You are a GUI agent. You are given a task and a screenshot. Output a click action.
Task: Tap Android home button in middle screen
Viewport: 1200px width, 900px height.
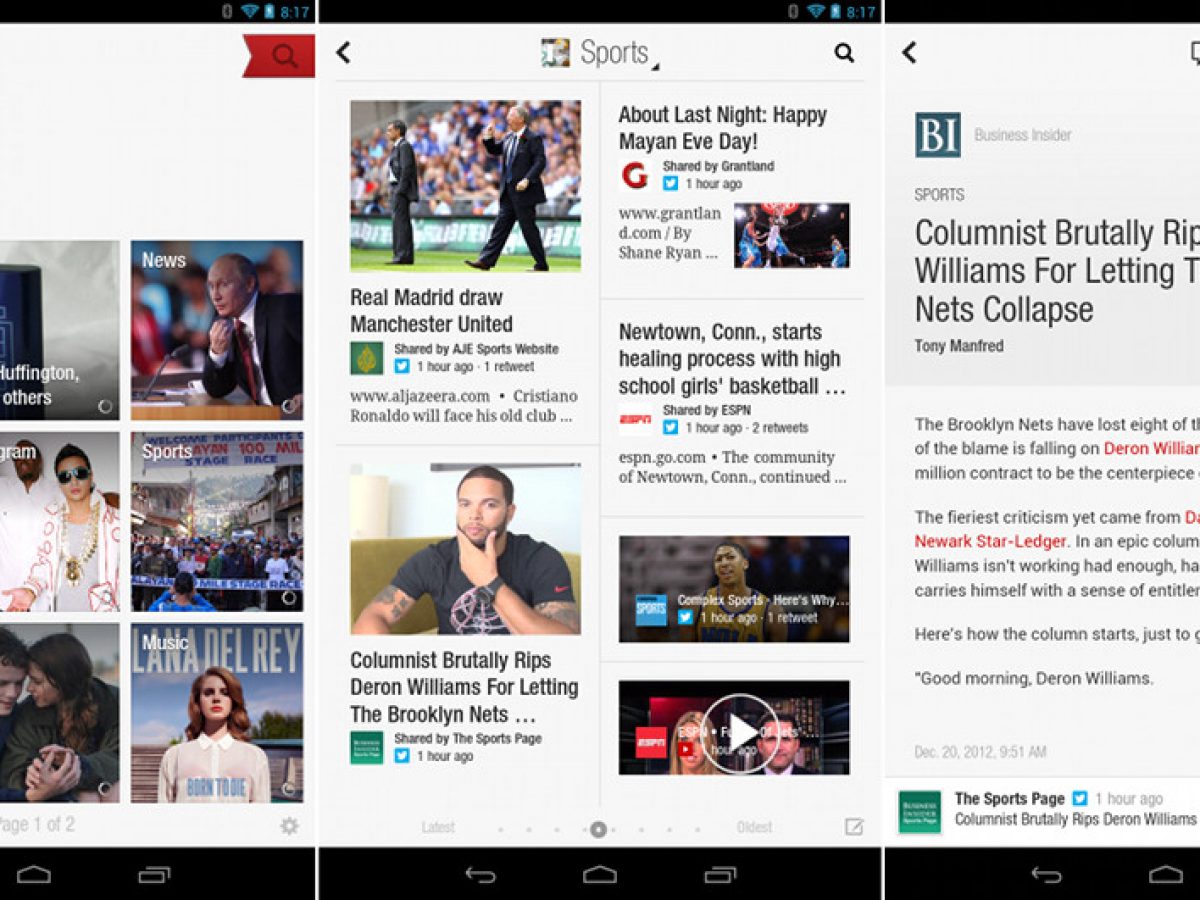coord(600,875)
